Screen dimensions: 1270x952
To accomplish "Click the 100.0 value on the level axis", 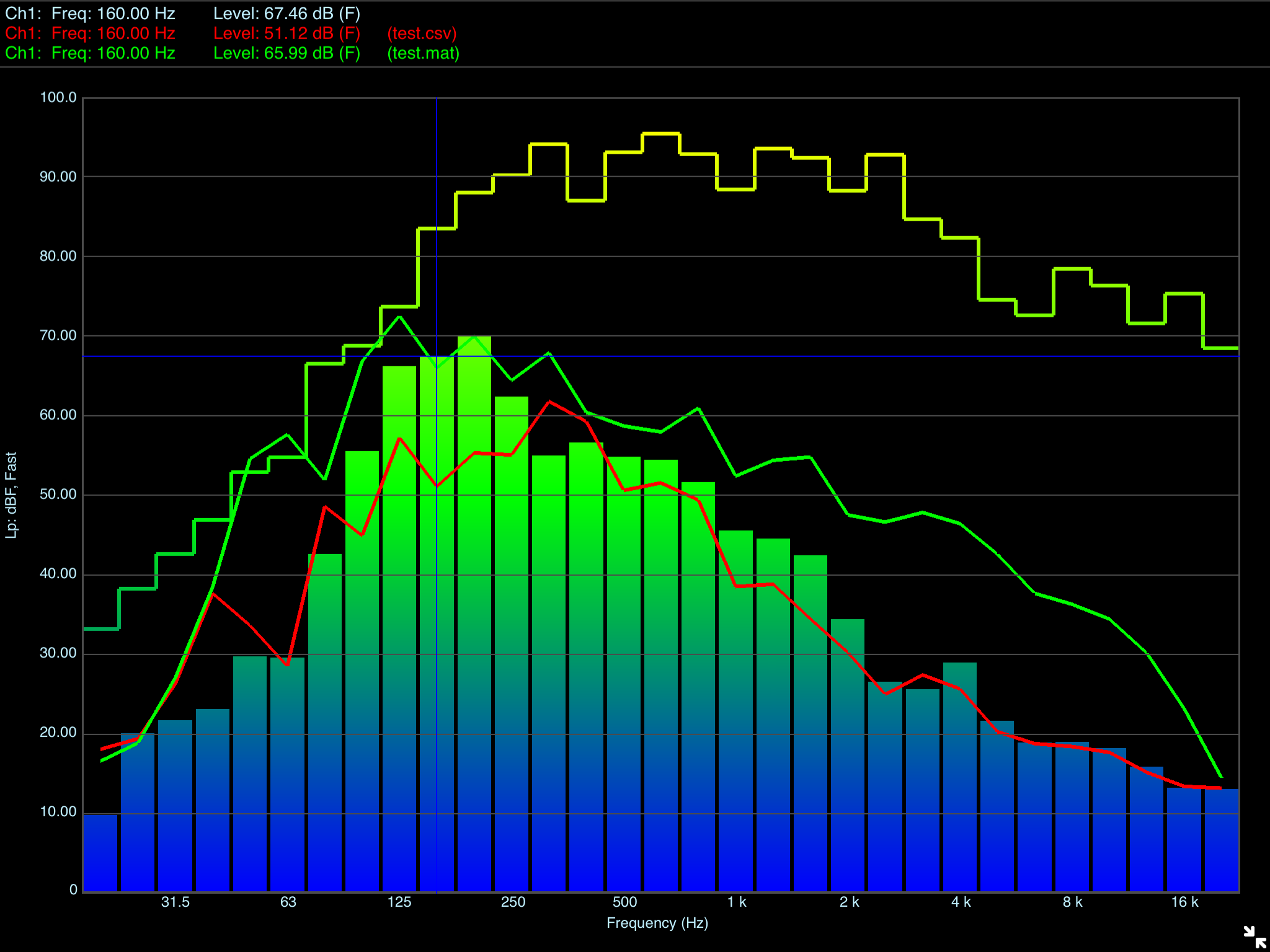I will [x=58, y=97].
